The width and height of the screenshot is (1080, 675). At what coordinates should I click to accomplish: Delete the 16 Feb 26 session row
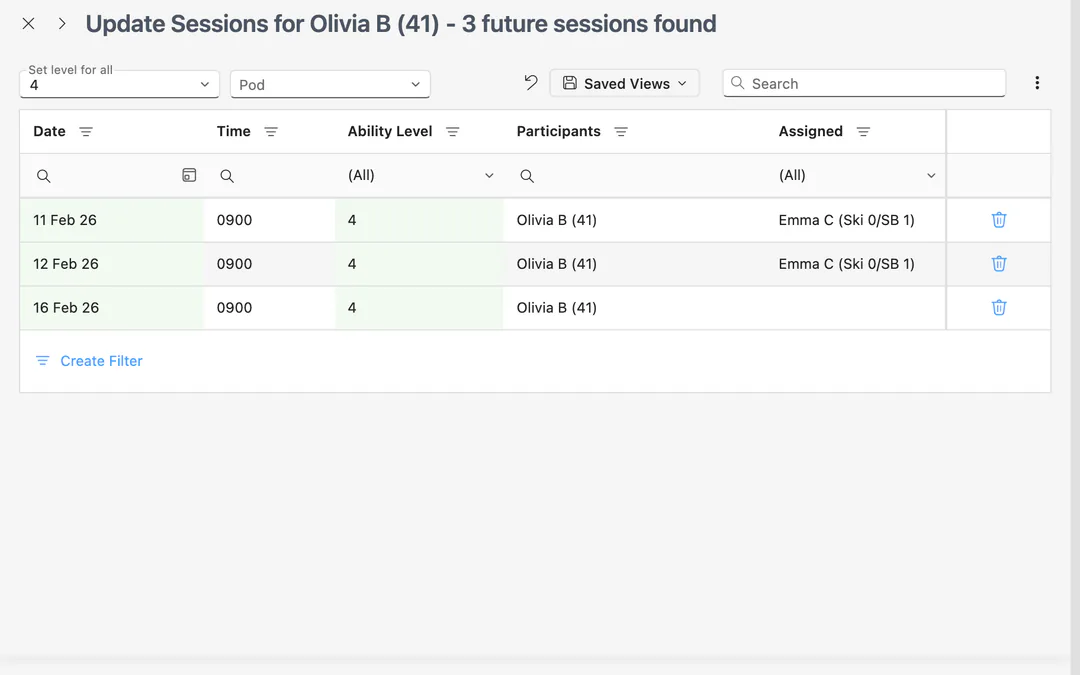tap(999, 308)
